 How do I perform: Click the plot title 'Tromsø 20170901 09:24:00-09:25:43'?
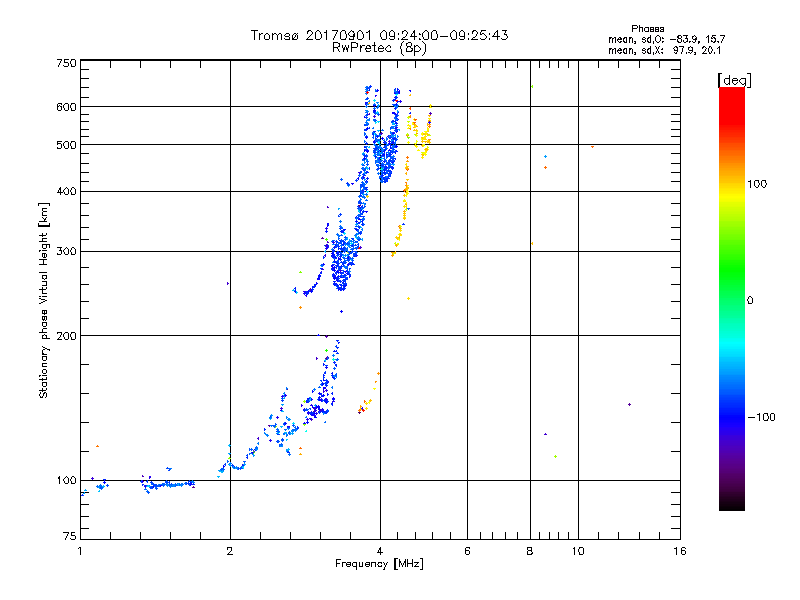pos(379,35)
